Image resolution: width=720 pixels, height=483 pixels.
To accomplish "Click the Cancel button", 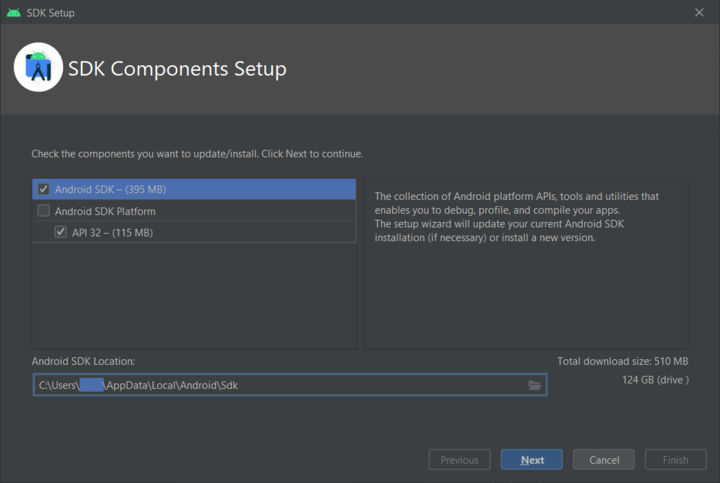I will 604,460.
